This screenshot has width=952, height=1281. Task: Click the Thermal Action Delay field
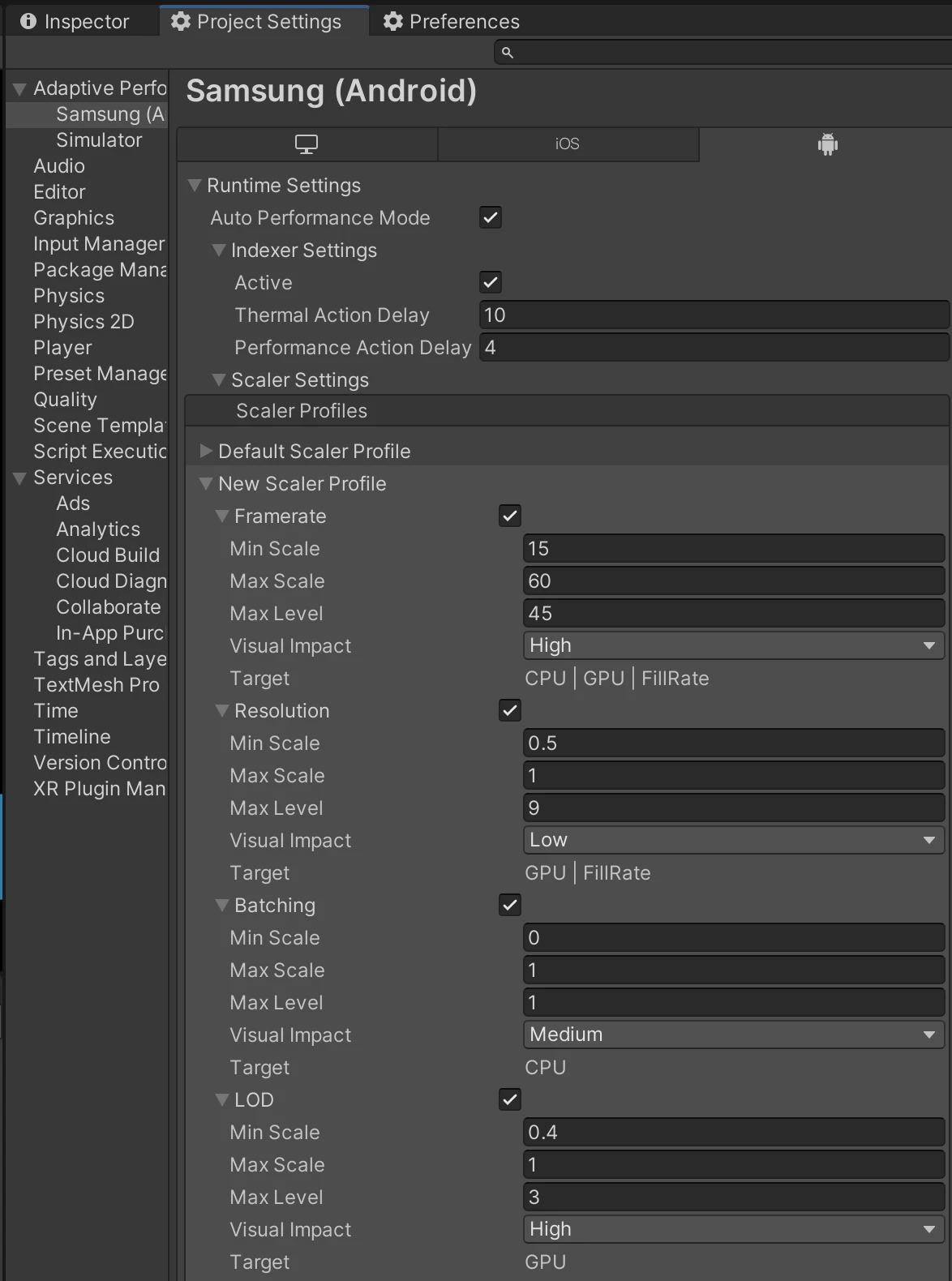(x=714, y=315)
